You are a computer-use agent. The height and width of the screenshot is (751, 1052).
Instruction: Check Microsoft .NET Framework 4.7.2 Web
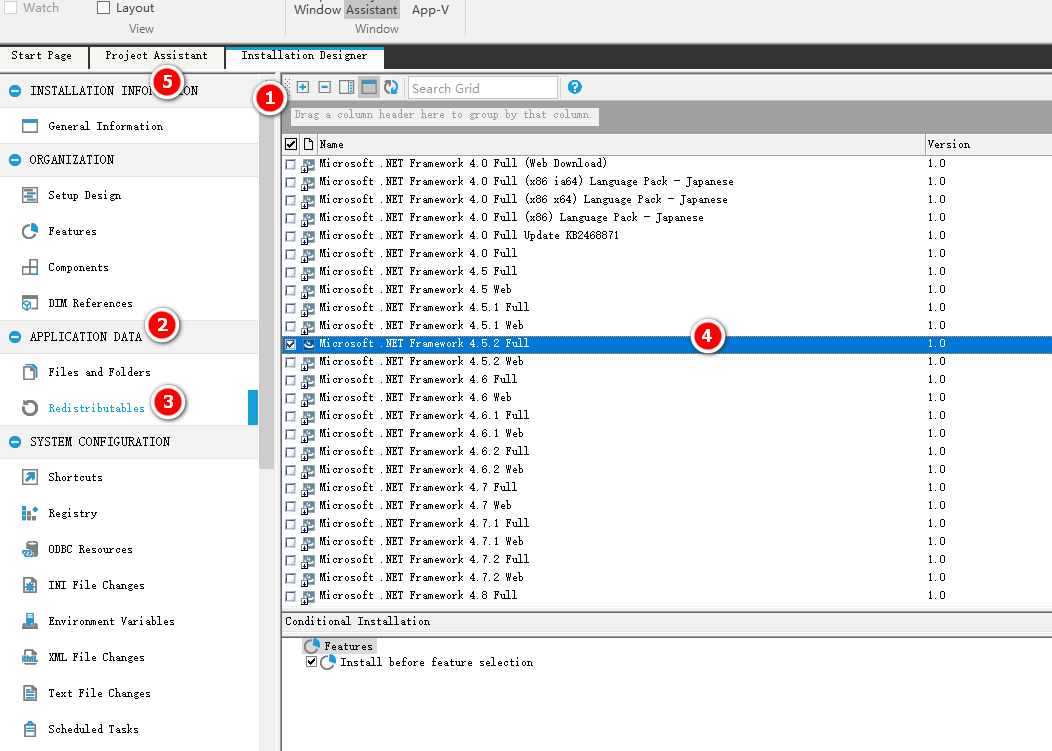[291, 578]
